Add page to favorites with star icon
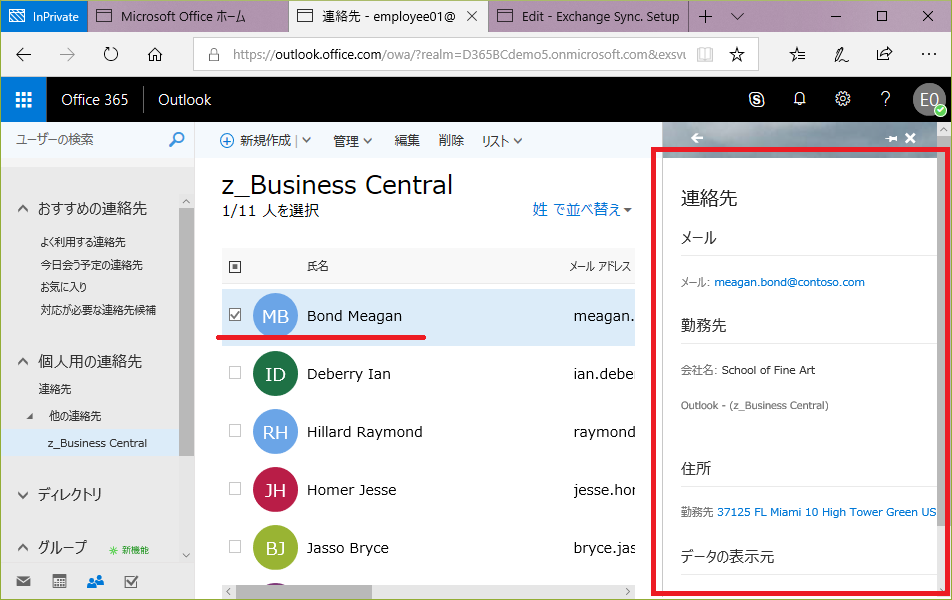Screen dimensions: 952x600 (736, 55)
